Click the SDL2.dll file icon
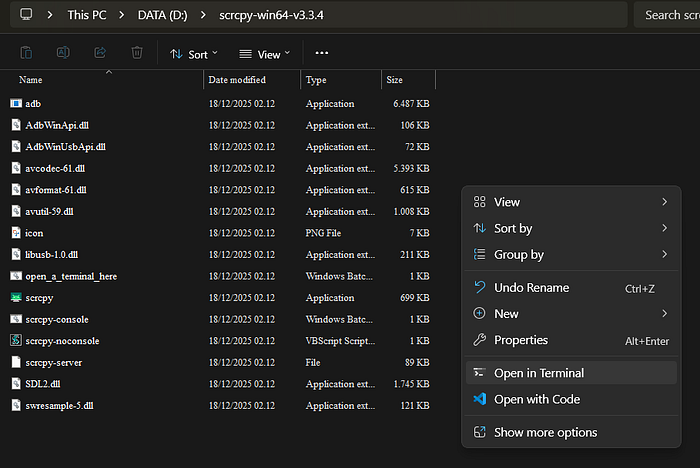Viewport: 700px width, 468px height. 16,384
